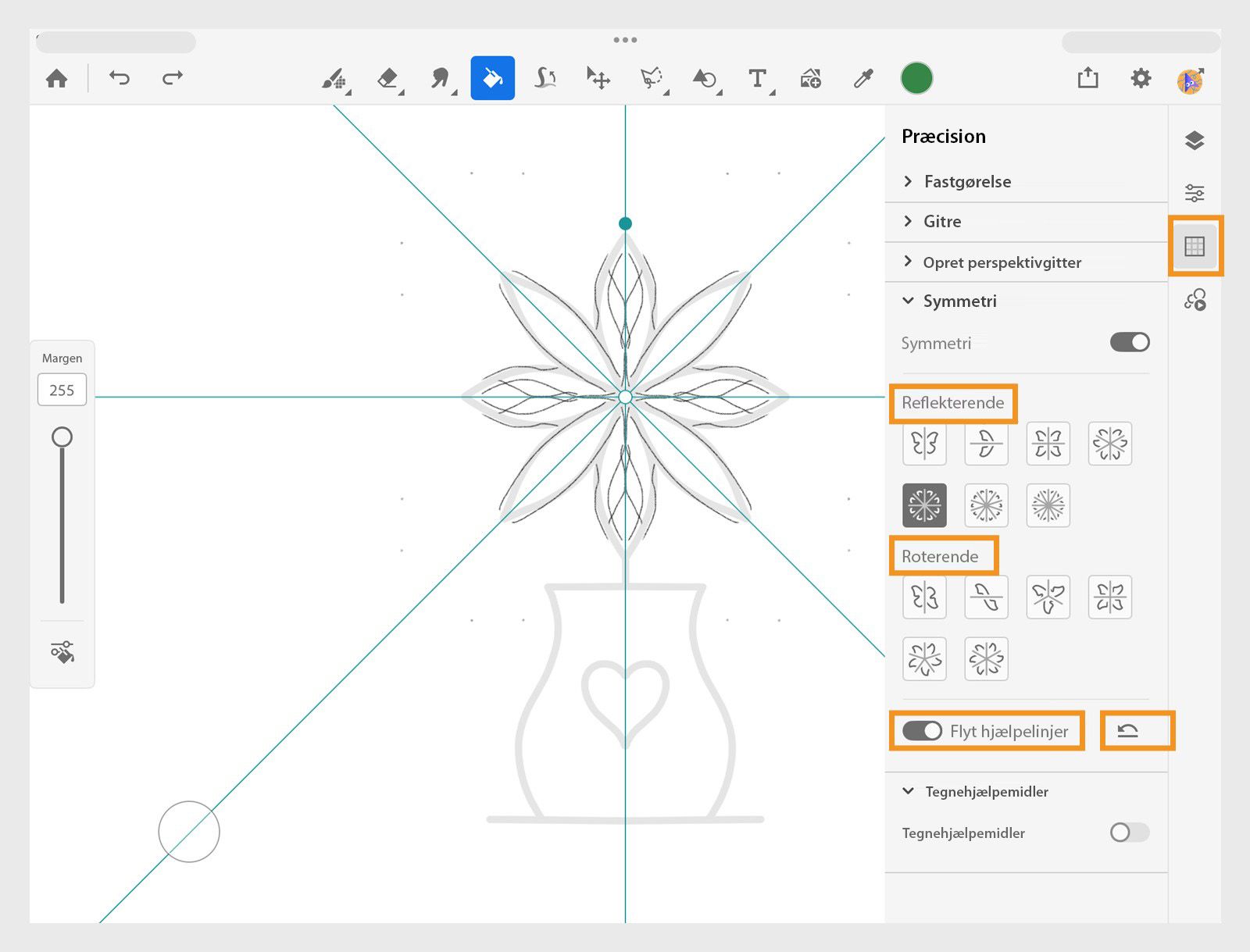The width and height of the screenshot is (1250, 952).
Task: Select the Eraser tool
Action: click(388, 78)
